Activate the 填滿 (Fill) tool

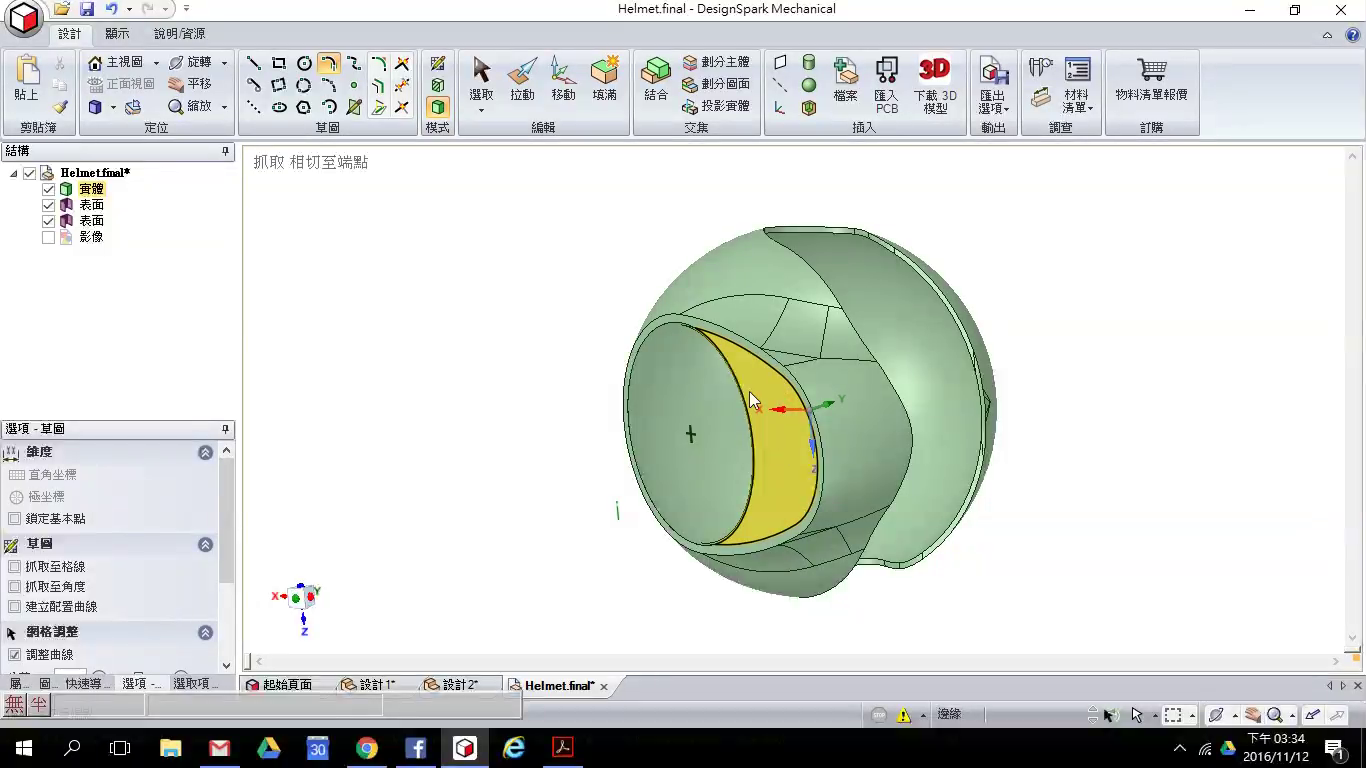tap(605, 78)
